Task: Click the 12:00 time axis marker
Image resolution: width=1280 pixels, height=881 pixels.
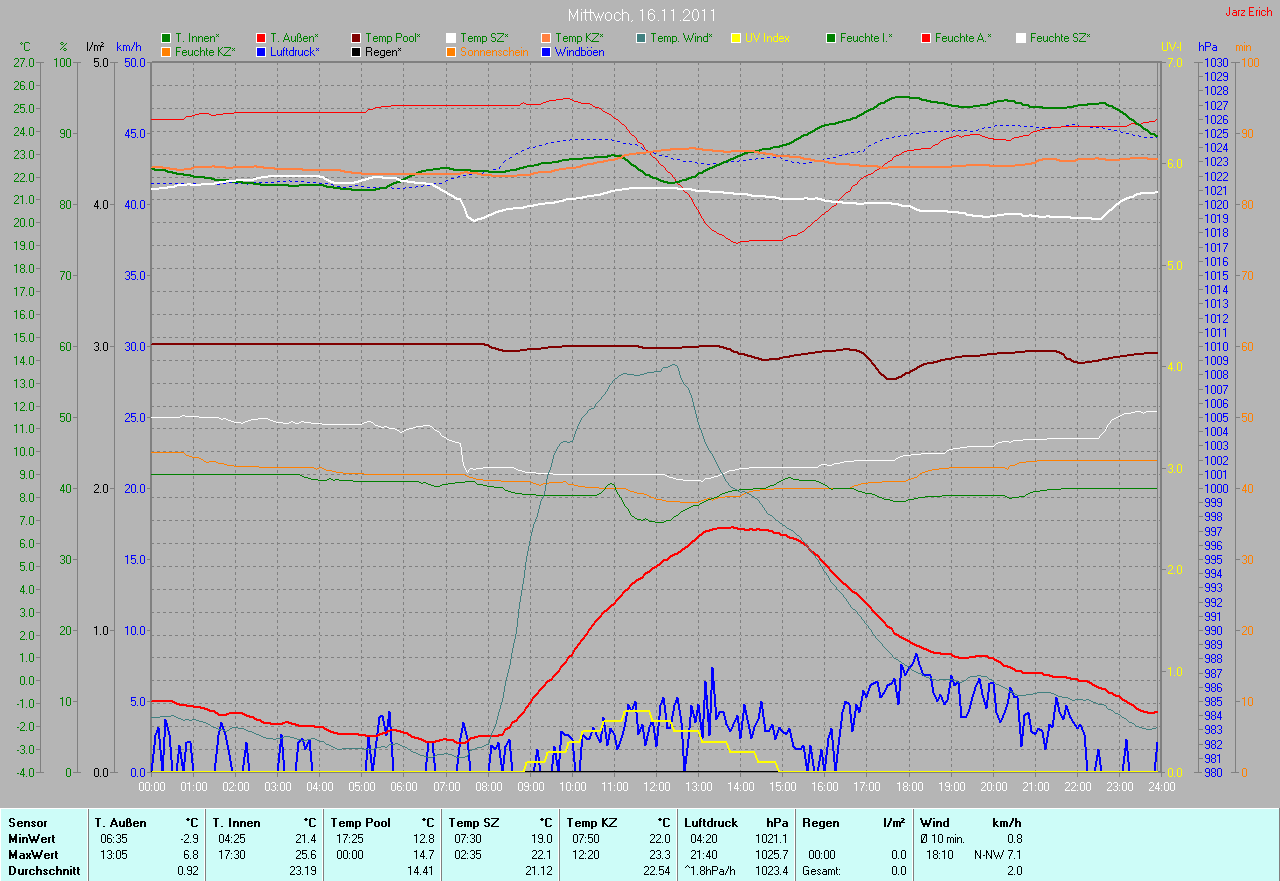Action: pos(656,786)
